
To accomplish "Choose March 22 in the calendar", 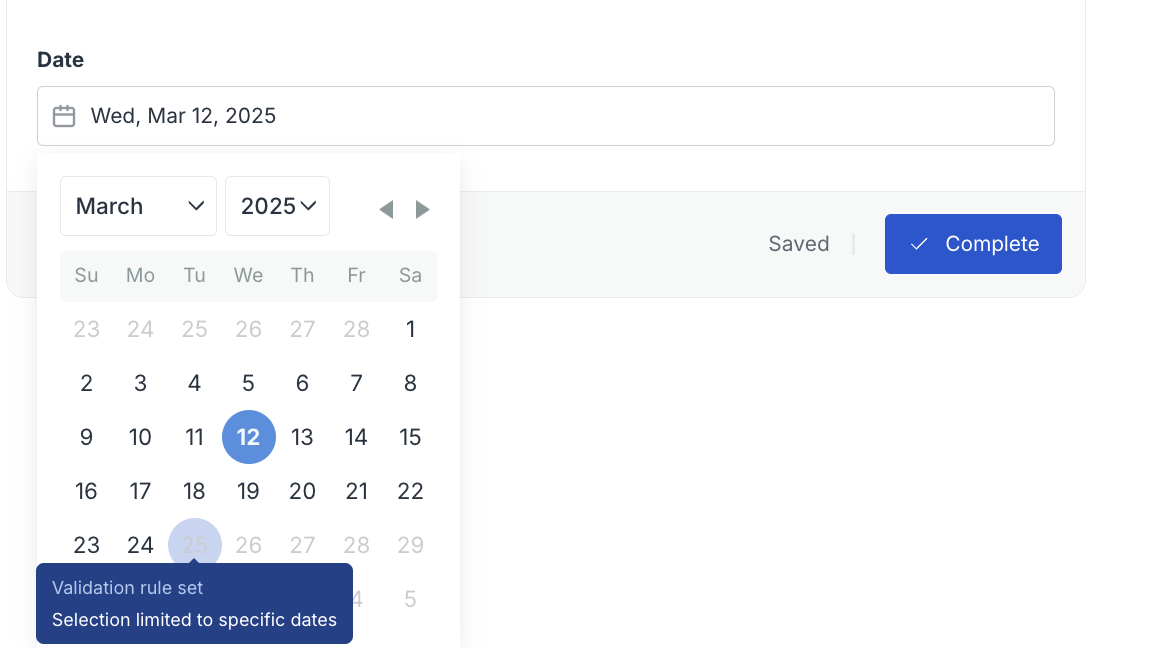I will 411,491.
